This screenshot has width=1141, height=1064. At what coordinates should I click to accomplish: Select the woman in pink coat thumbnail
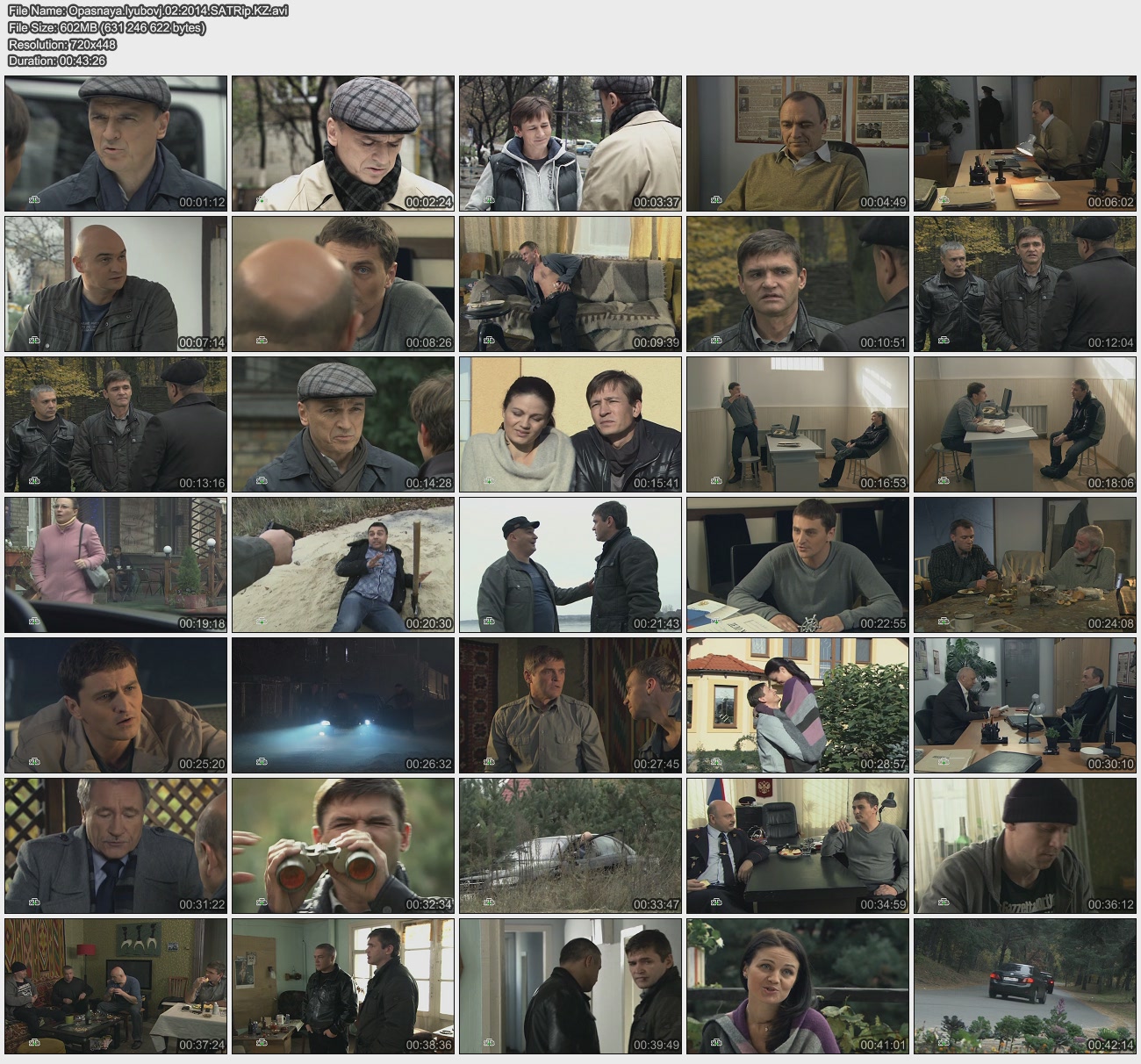click(x=116, y=564)
